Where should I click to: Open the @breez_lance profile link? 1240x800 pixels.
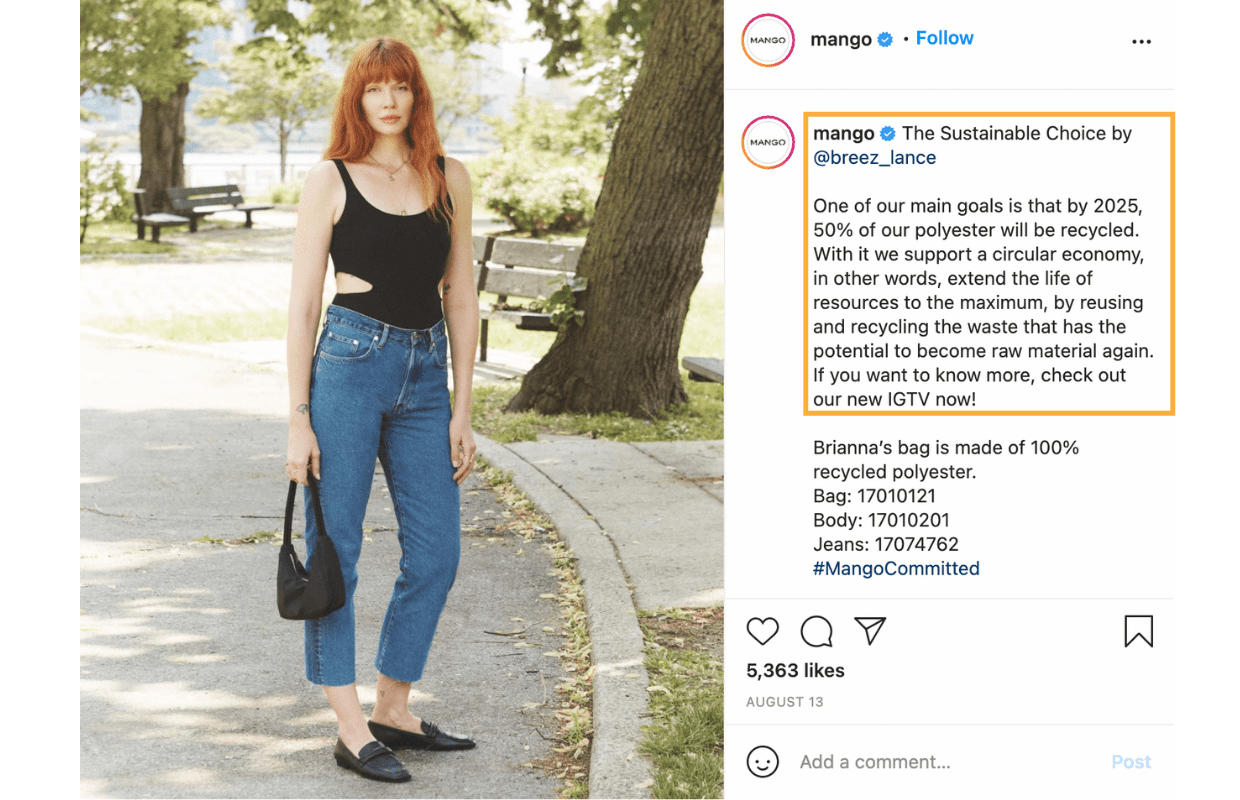coord(875,158)
